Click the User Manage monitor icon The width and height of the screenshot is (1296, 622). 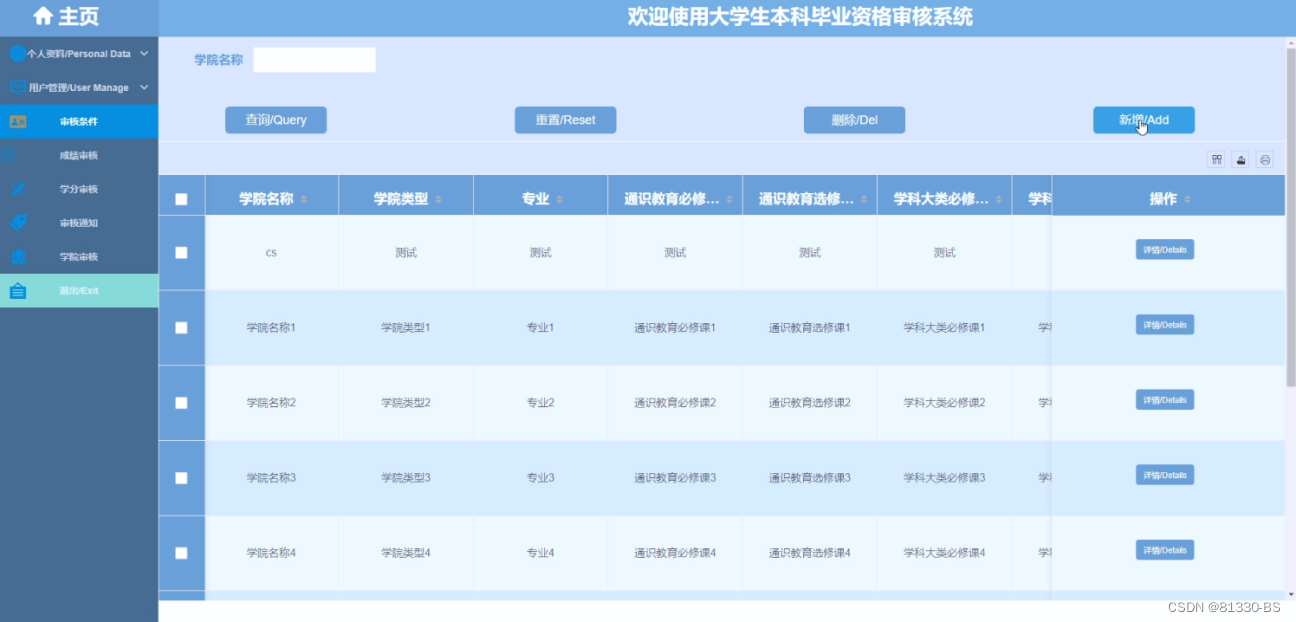coord(17,88)
